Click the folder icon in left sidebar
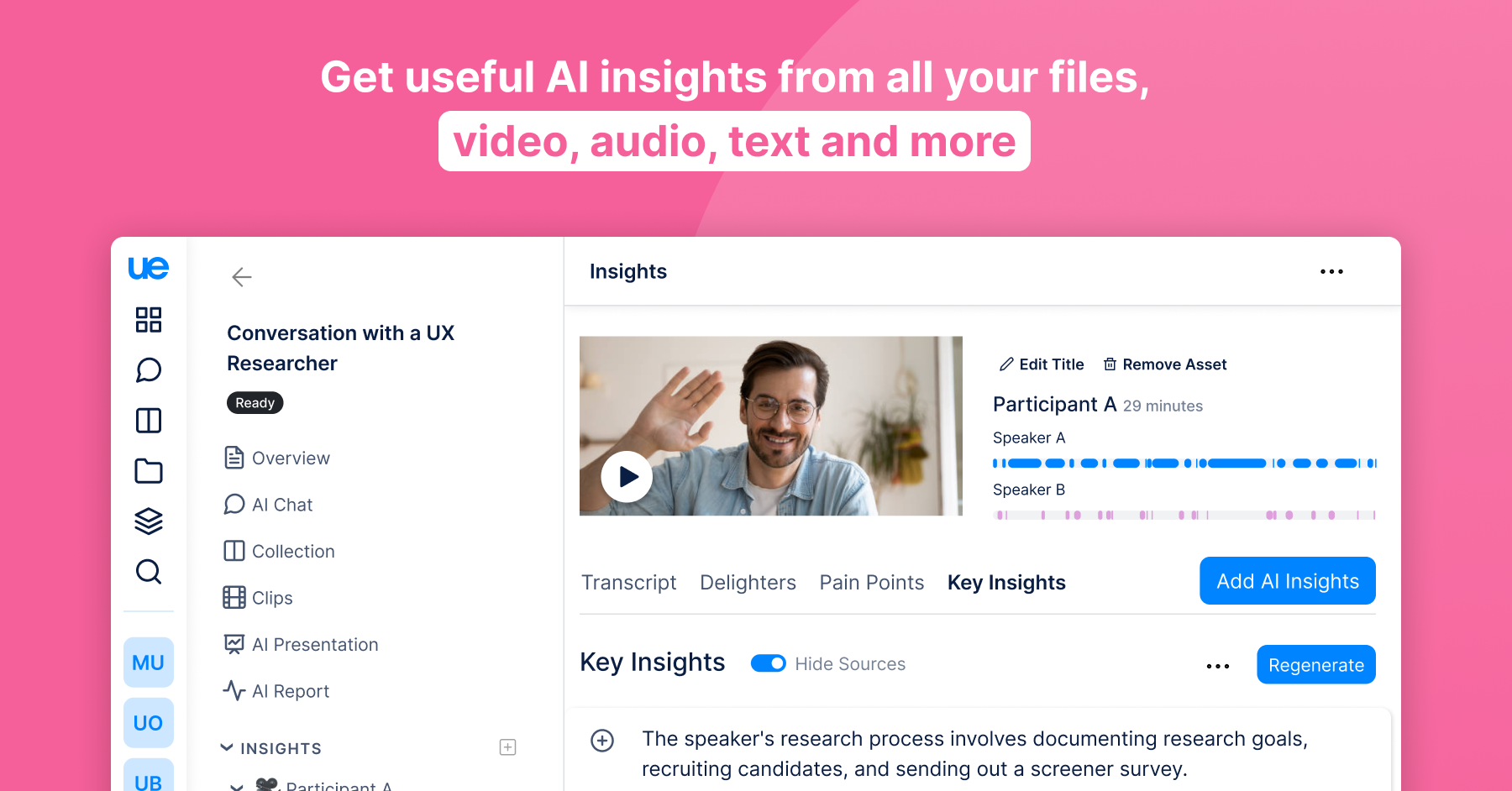1512x791 pixels. point(149,471)
